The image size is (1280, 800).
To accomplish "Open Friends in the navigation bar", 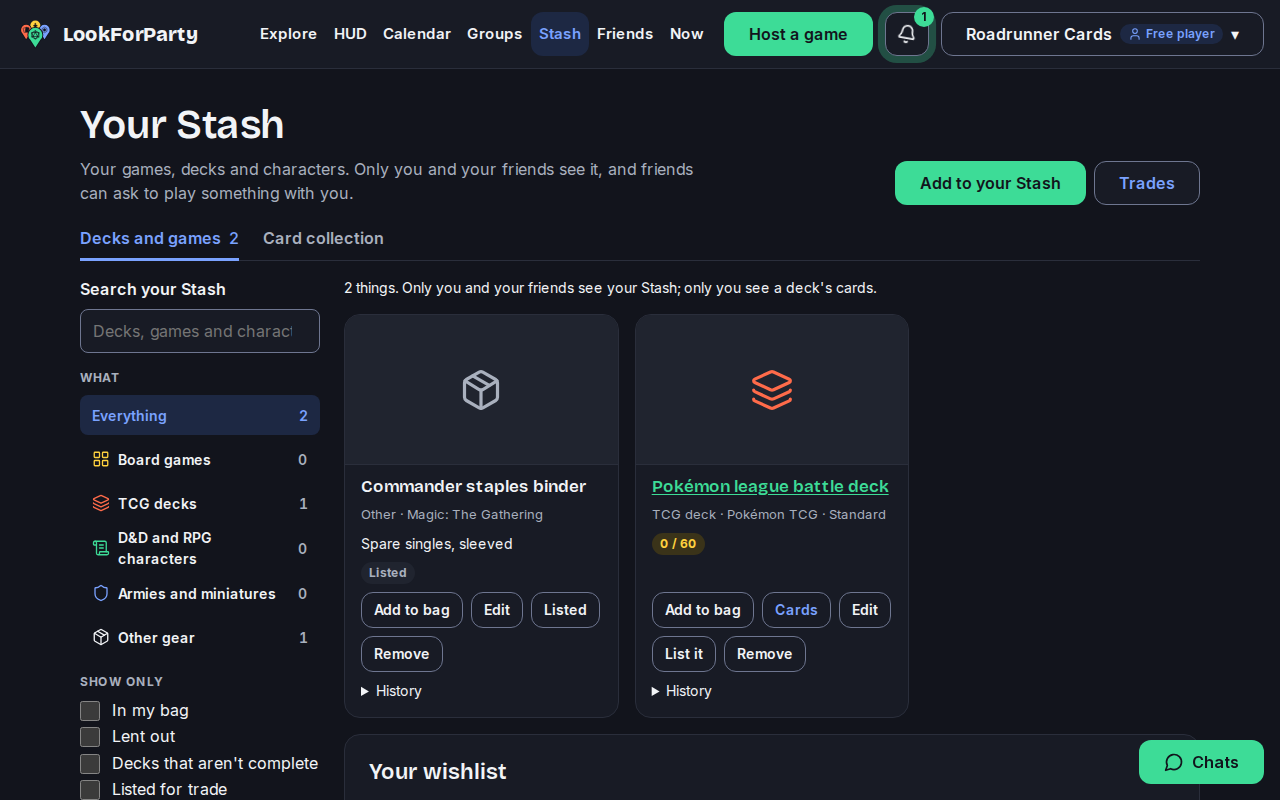I will [x=625, y=34].
